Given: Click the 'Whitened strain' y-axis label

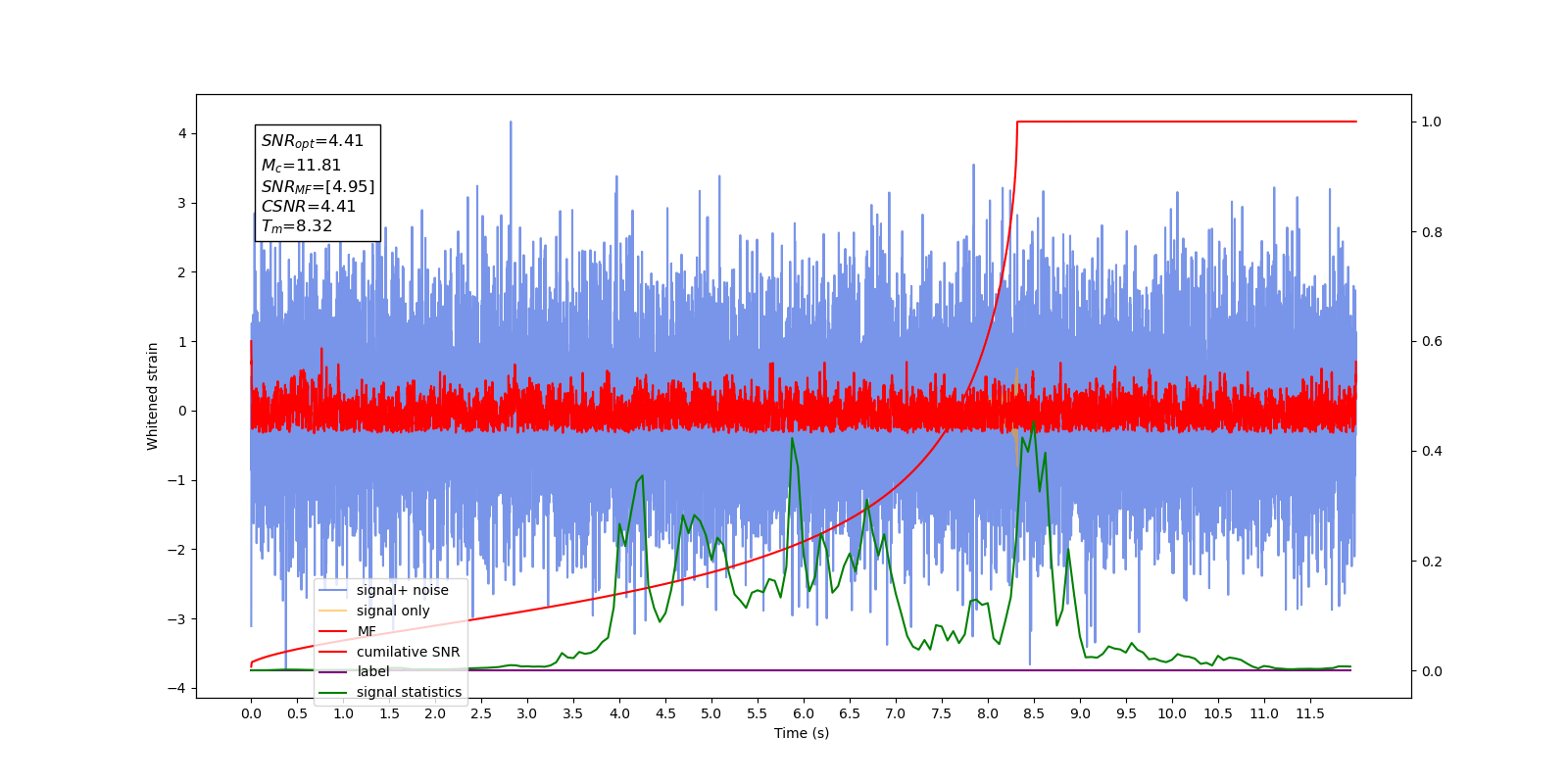Looking at the screenshot, I should pos(152,396).
